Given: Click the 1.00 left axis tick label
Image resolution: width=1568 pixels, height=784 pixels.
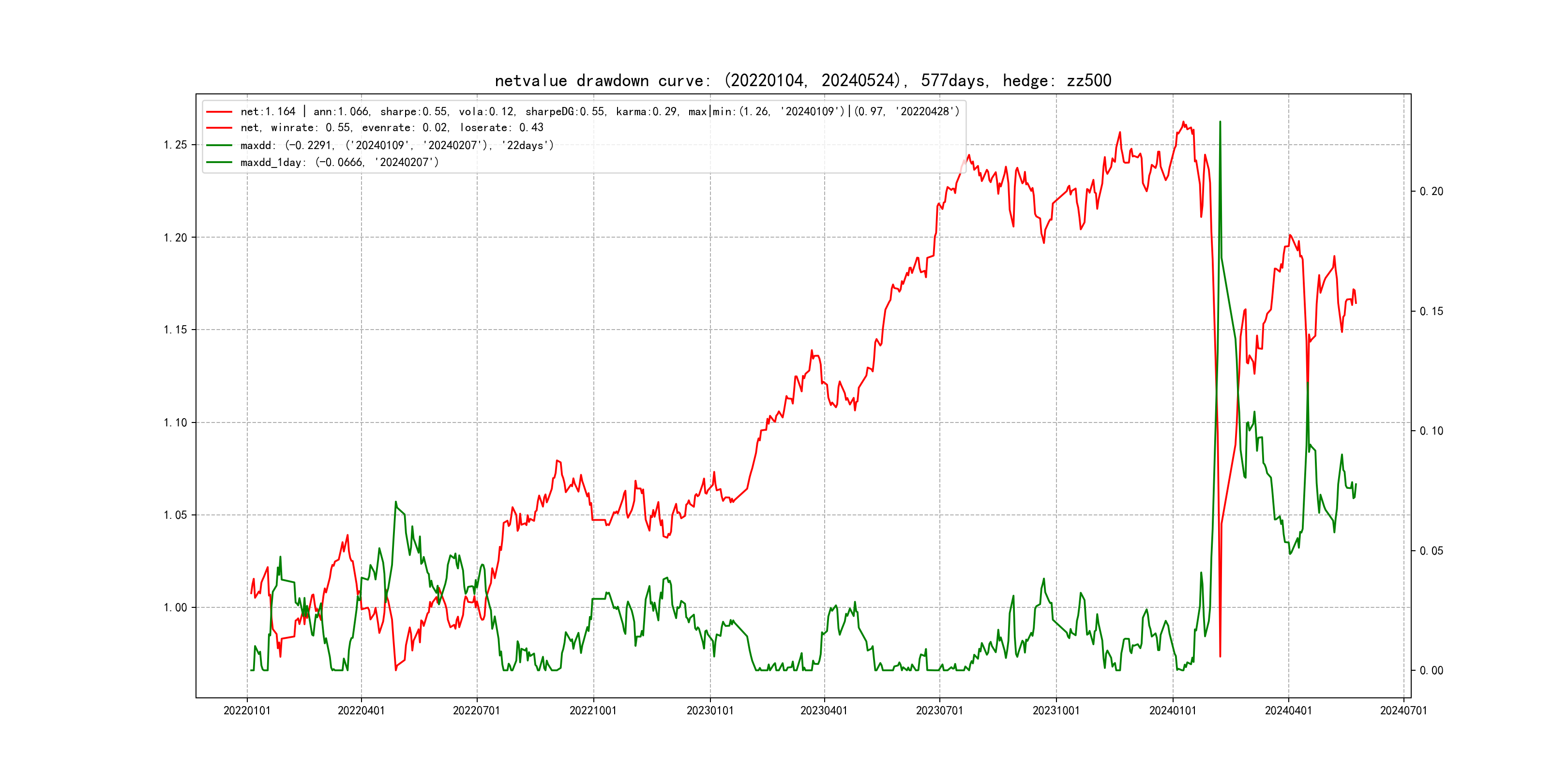Looking at the screenshot, I should tap(175, 607).
